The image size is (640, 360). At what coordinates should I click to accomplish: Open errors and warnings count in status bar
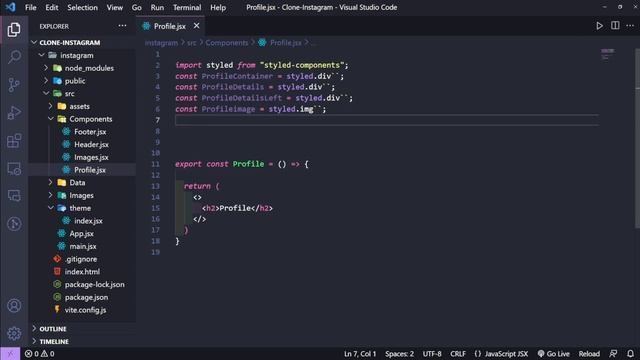(x=40, y=353)
